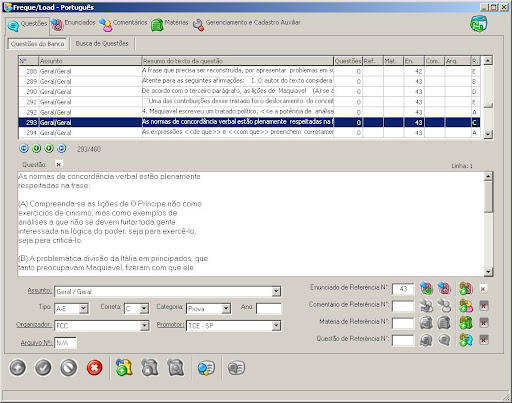Remove Enunciado de Referência with red X
512x403 pixels.
tap(483, 289)
